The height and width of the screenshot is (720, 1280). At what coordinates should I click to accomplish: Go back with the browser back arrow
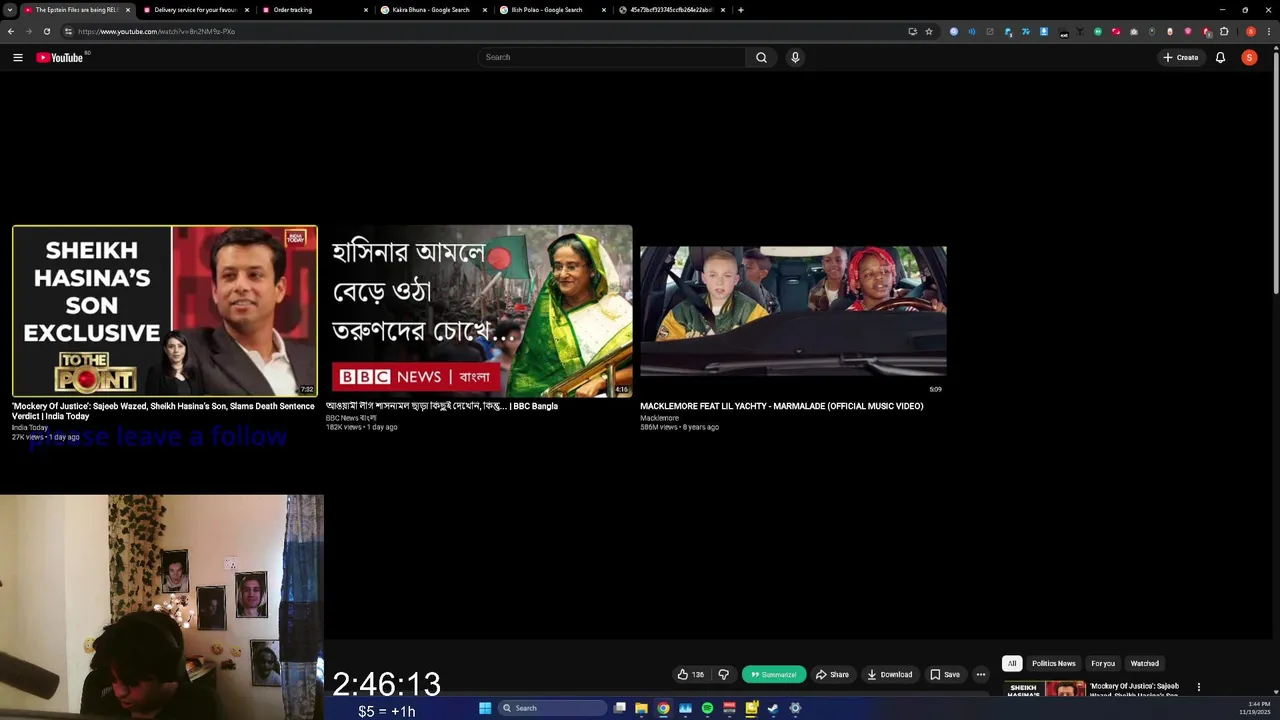point(11,31)
